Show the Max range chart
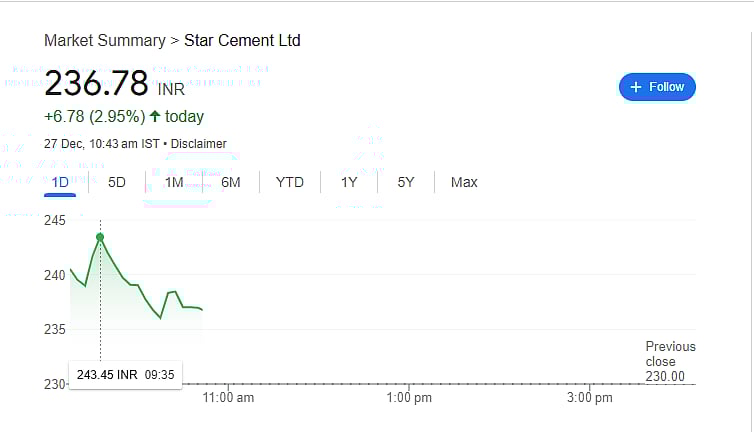This screenshot has height=432, width=754. point(464,182)
